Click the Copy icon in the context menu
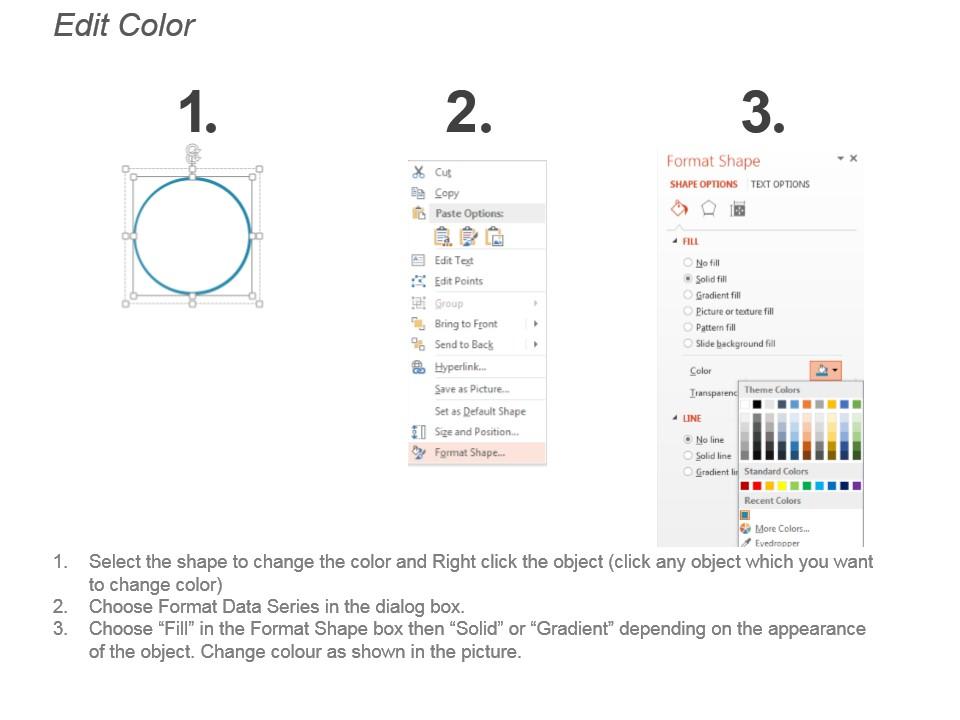This screenshot has width=960, height=720. coord(419,193)
